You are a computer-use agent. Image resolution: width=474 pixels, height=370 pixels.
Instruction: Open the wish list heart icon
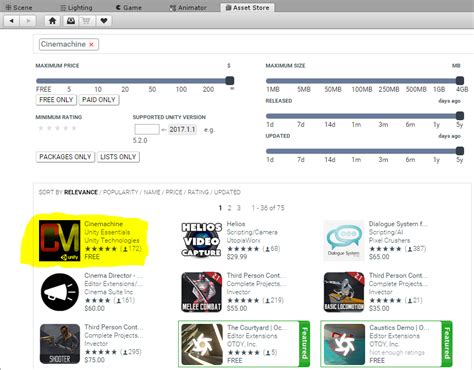104,21
